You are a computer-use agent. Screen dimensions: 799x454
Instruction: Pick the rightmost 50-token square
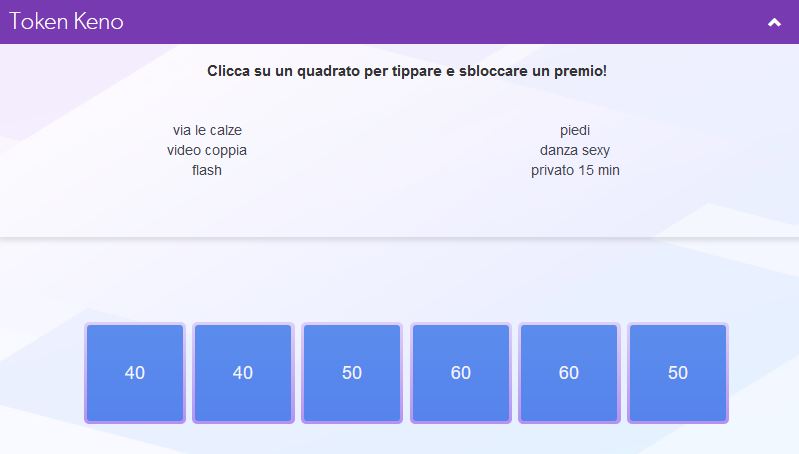click(678, 373)
